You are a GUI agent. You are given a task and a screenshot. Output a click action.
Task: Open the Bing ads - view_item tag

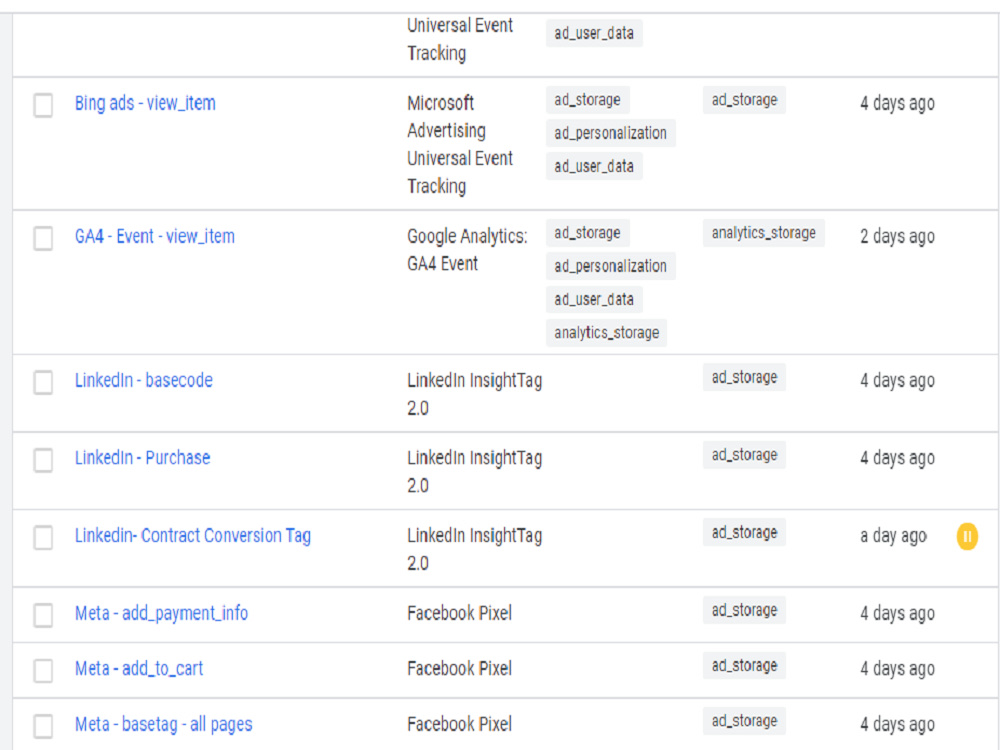[145, 103]
